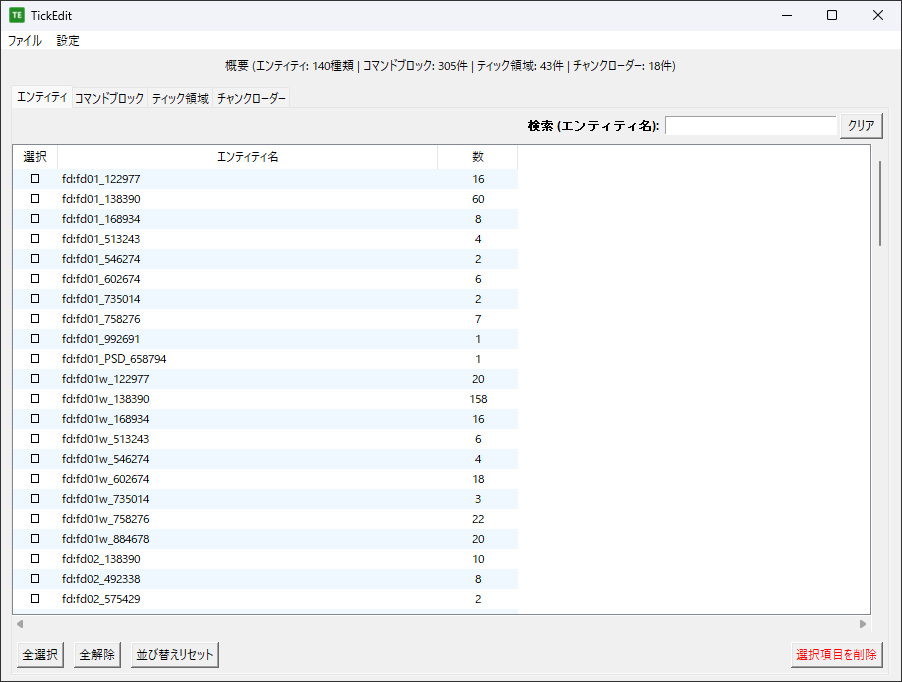This screenshot has height=682, width=902.
Task: Check the box for fd:fd01w_513243
Action: pyautogui.click(x=35, y=439)
